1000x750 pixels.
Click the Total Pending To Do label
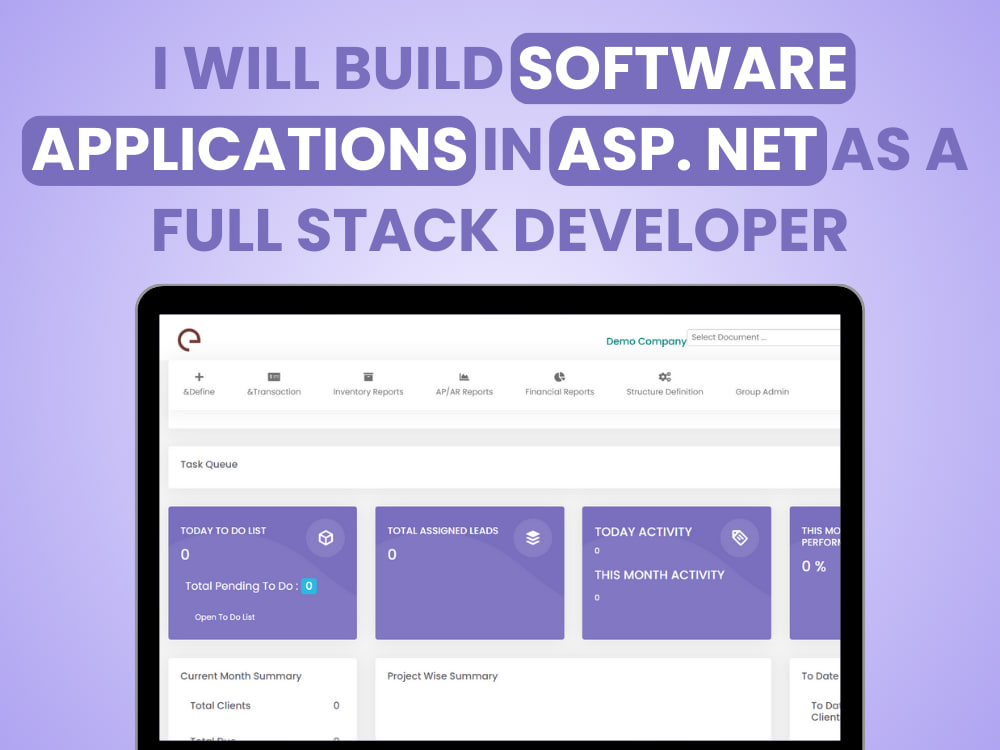pyautogui.click(x=242, y=586)
